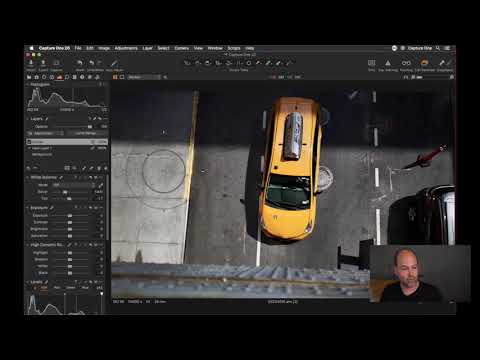480x360 pixels.
Task: Open the Adjustments menu
Action: tap(126, 48)
